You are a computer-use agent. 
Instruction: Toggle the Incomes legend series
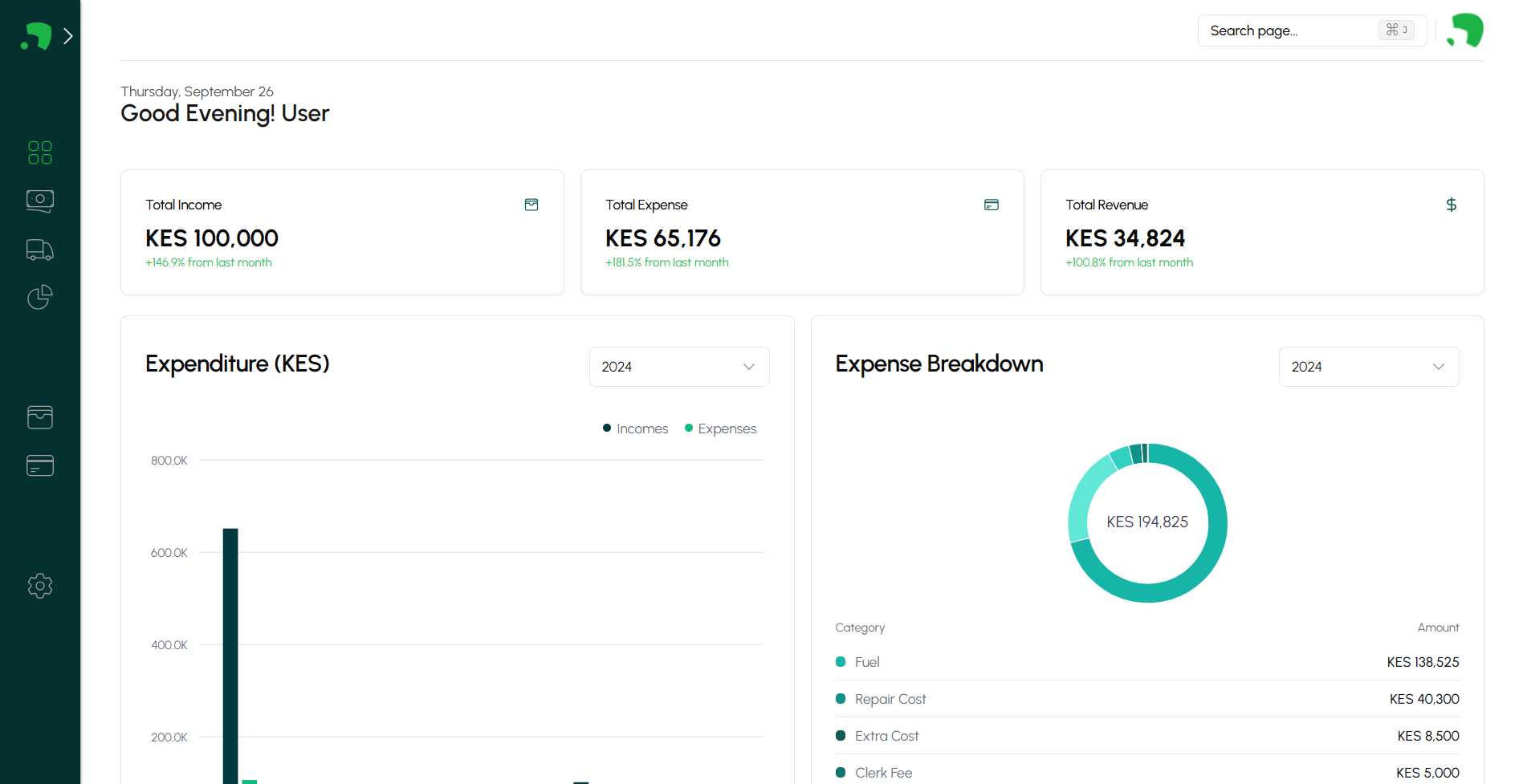[635, 429]
